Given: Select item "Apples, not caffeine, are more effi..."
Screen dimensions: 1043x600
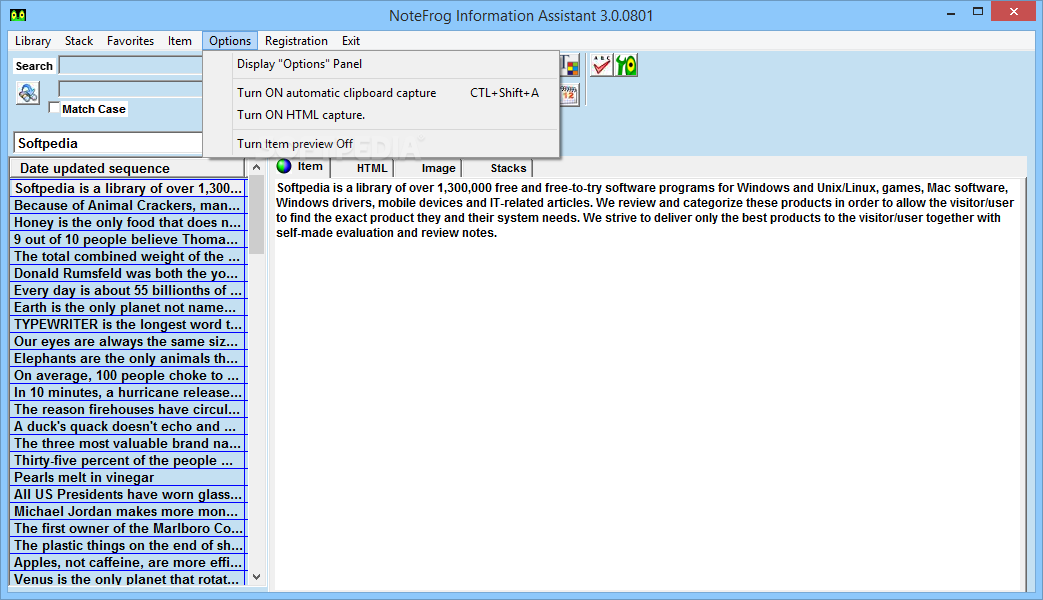Looking at the screenshot, I should pyautogui.click(x=128, y=563).
